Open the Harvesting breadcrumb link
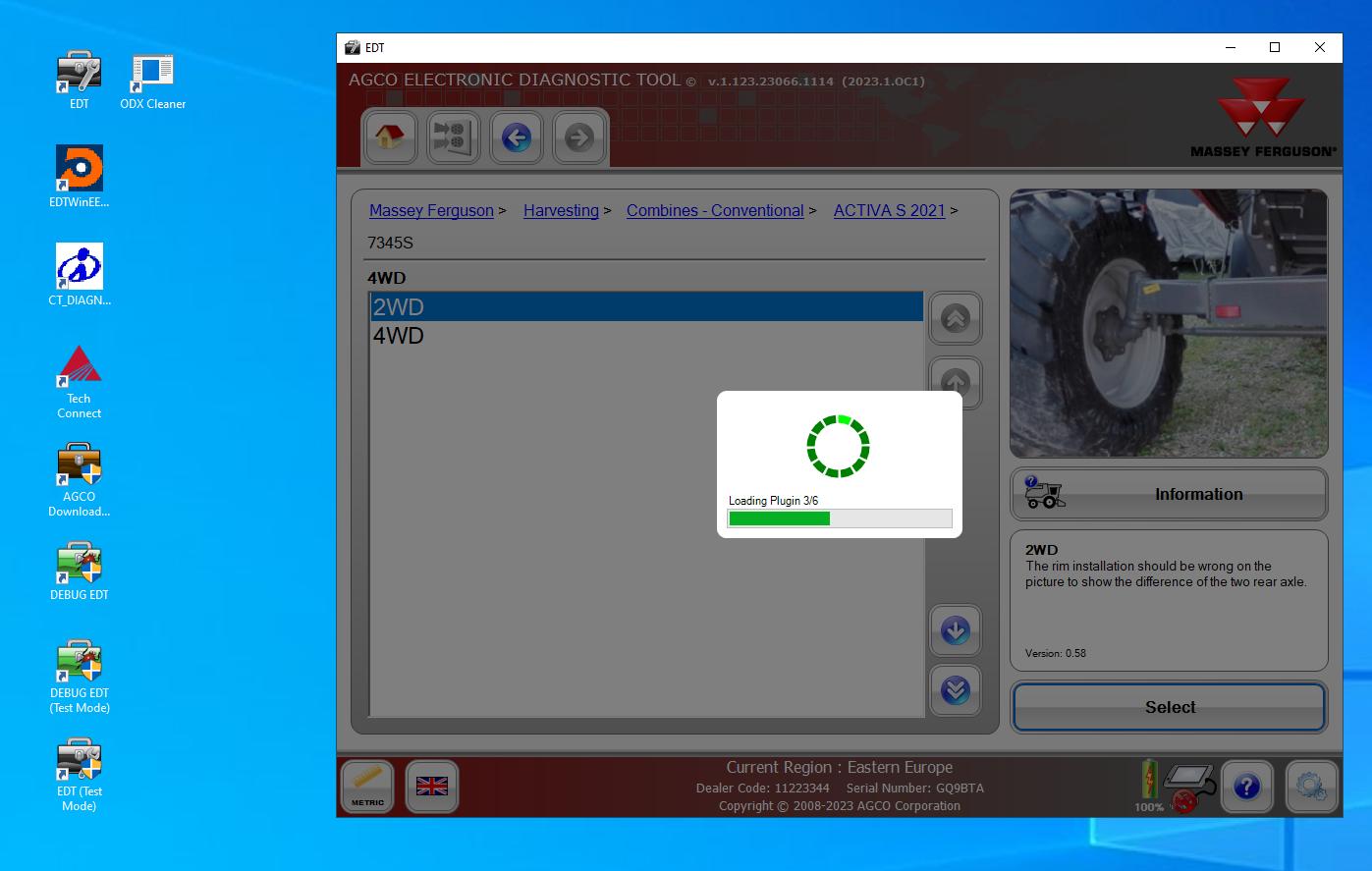 coord(561,210)
